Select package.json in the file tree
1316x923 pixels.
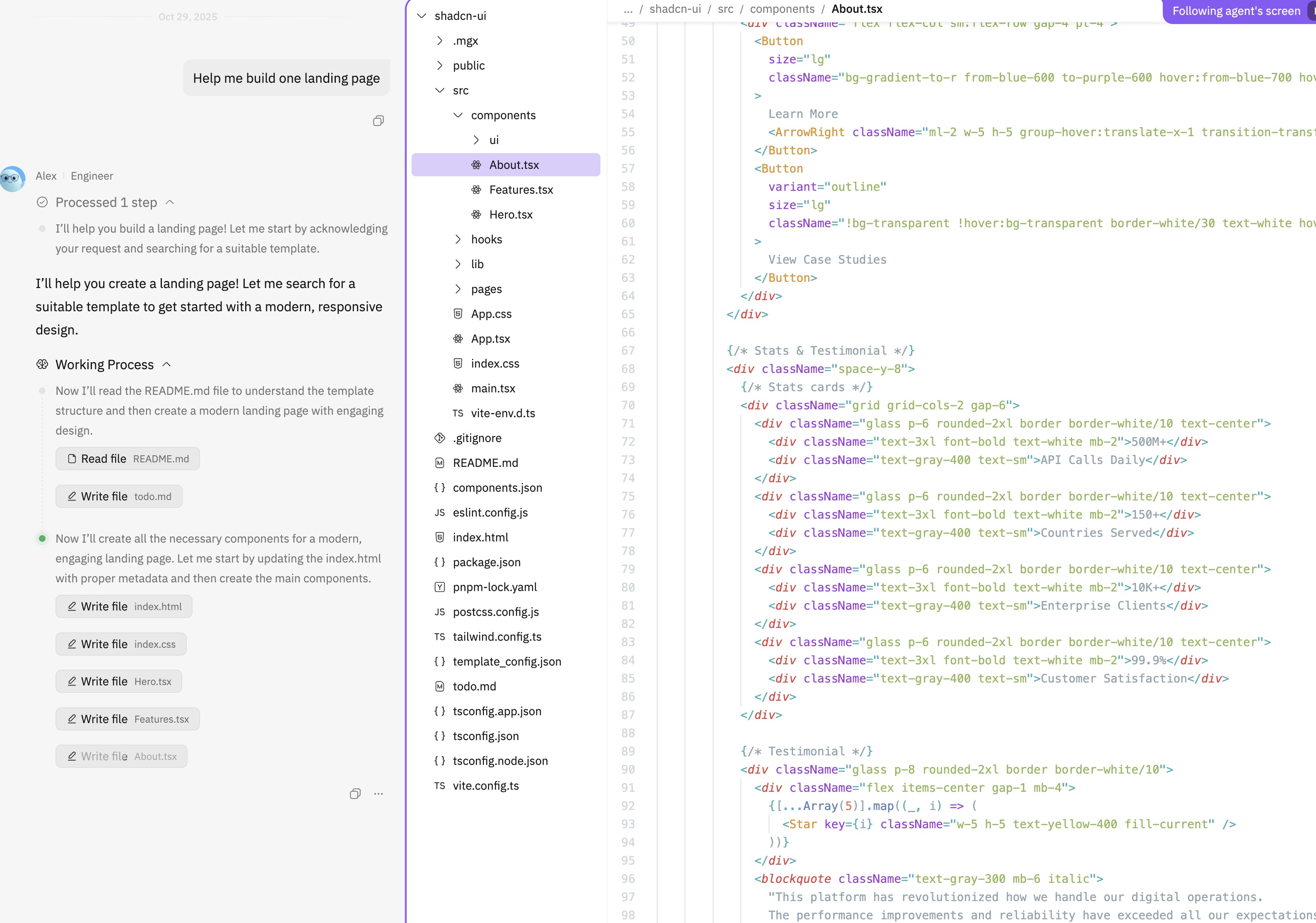(x=487, y=562)
